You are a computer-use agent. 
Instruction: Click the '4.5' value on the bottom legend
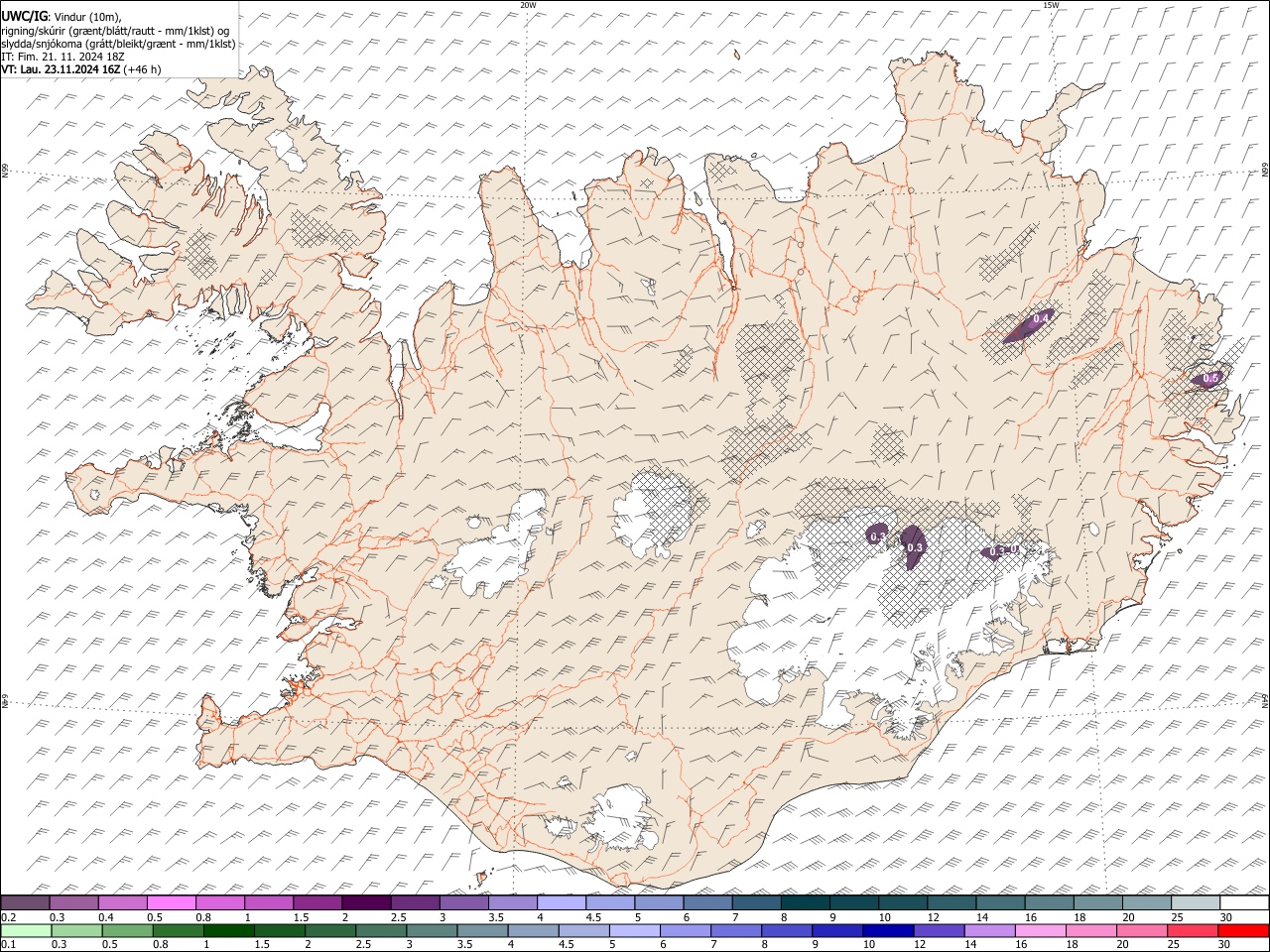[565, 944]
